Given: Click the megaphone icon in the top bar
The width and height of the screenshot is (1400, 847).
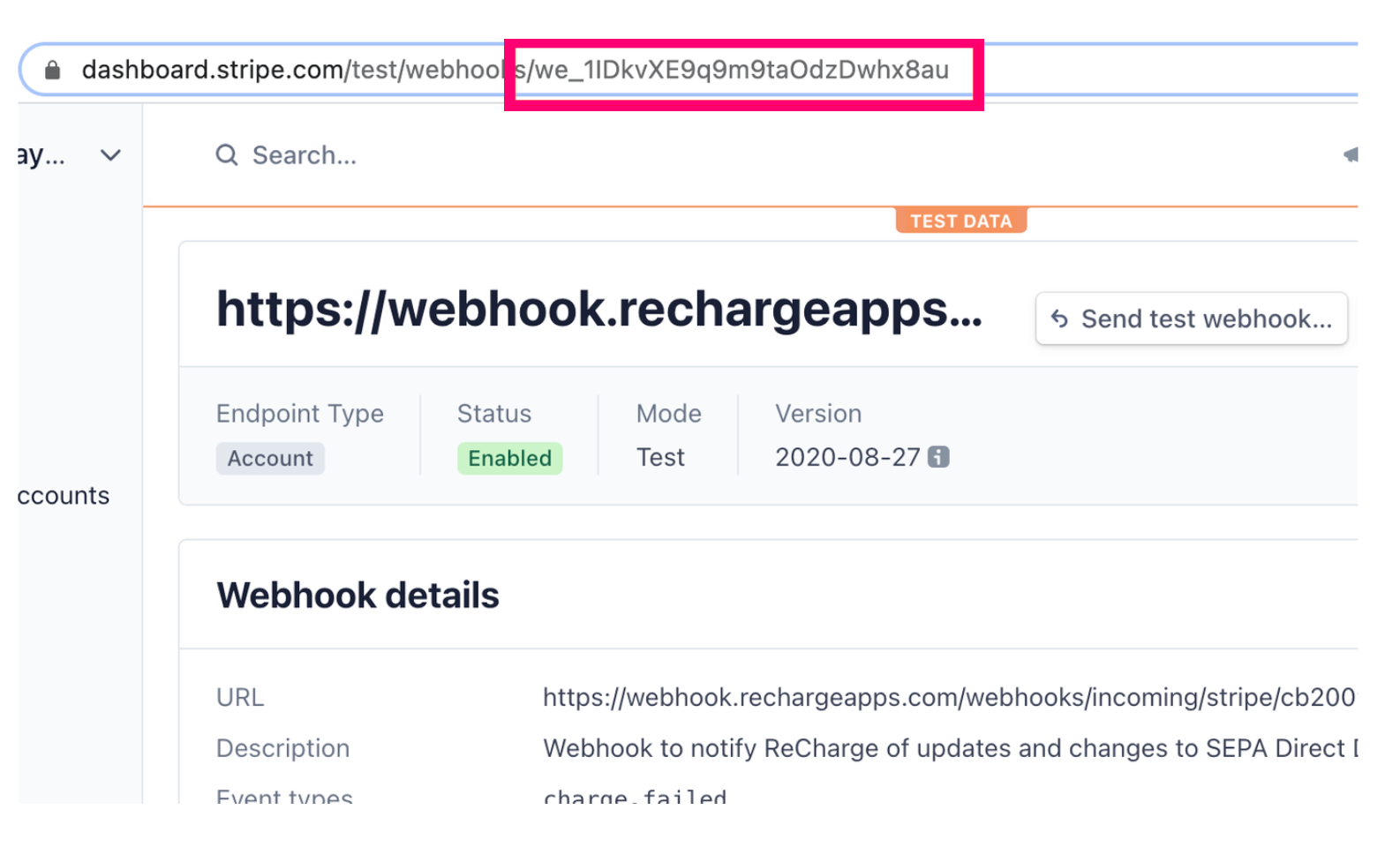Looking at the screenshot, I should click(x=1351, y=155).
